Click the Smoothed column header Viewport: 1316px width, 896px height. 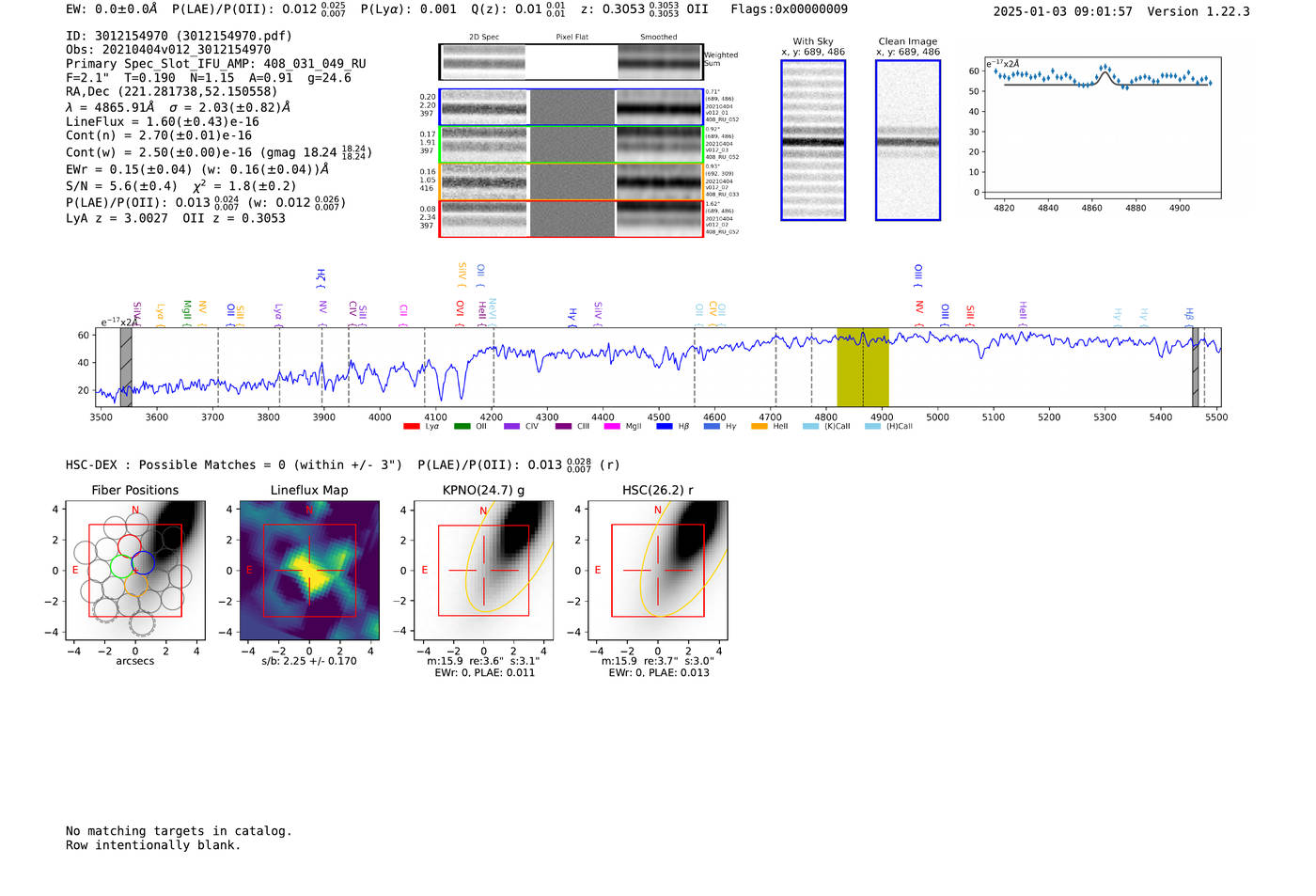[658, 38]
